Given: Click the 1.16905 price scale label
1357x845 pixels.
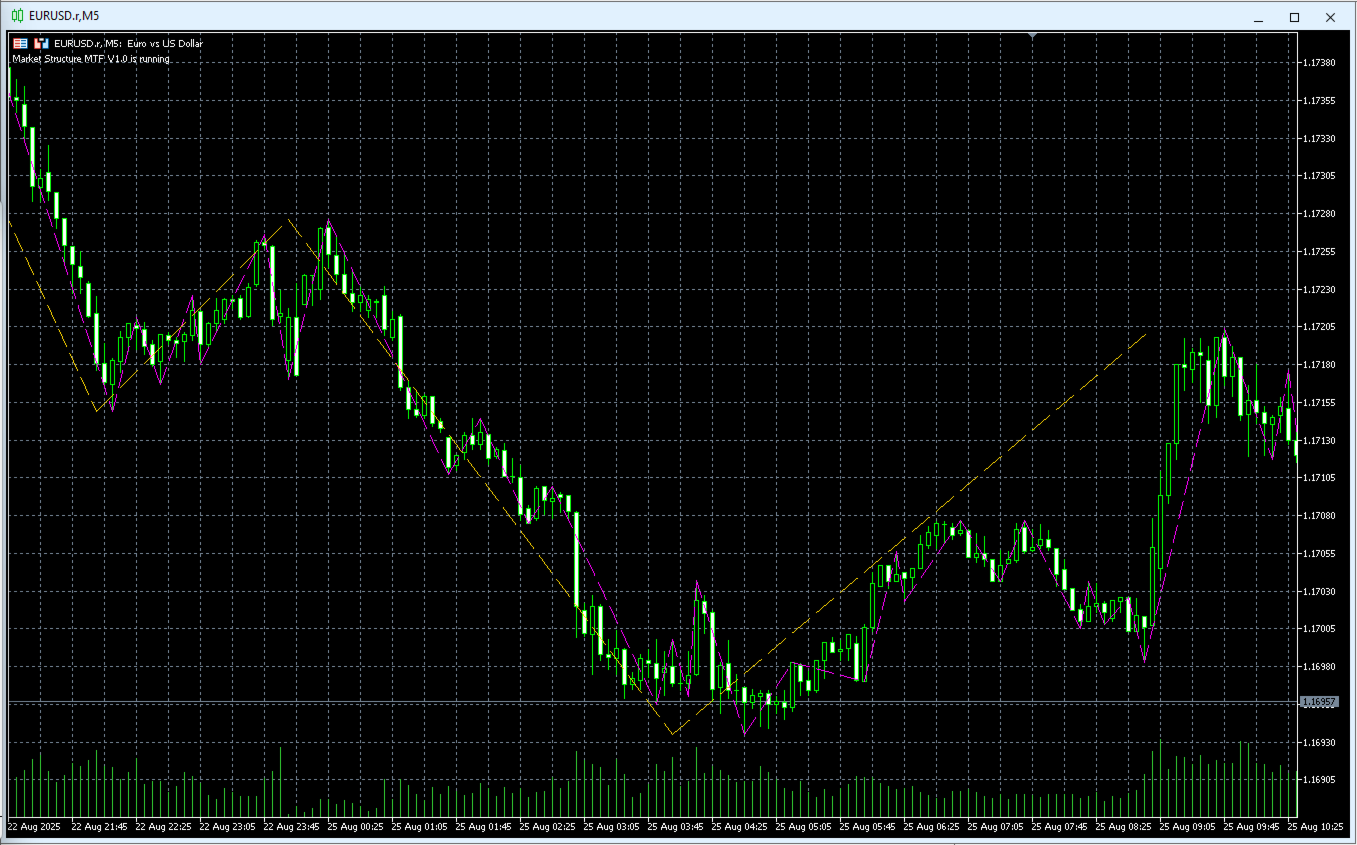Looking at the screenshot, I should point(1320,779).
